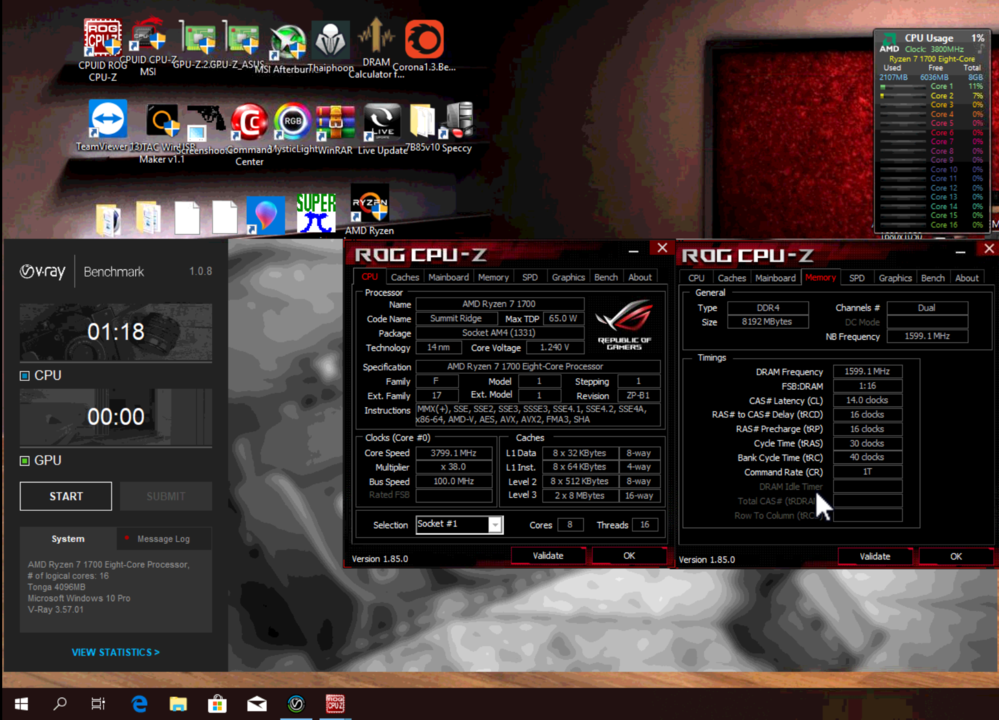Switch to V-Ray Benchmark taskbar icon
Image resolution: width=999 pixels, height=720 pixels.
pos(296,703)
